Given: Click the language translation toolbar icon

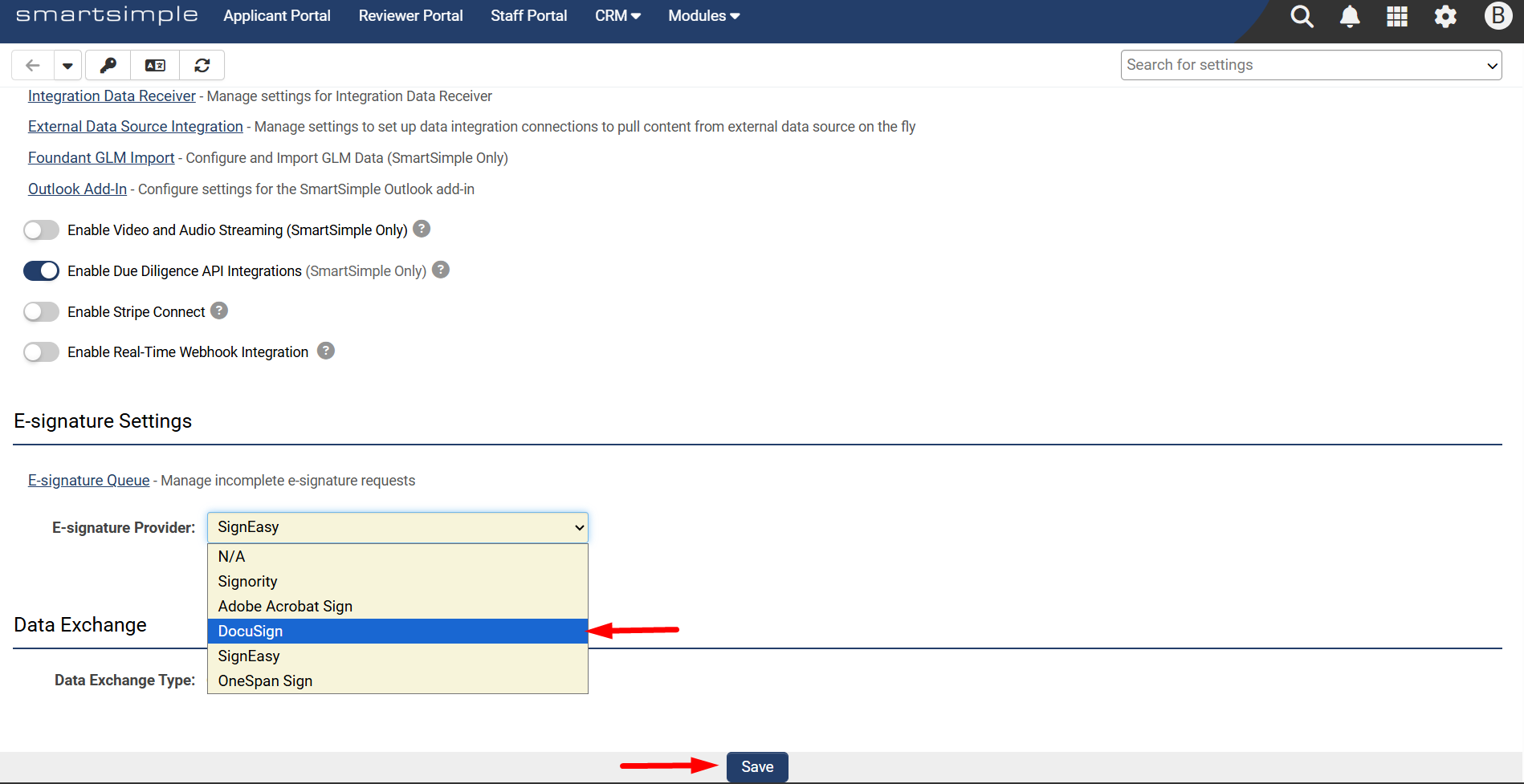Looking at the screenshot, I should (155, 65).
